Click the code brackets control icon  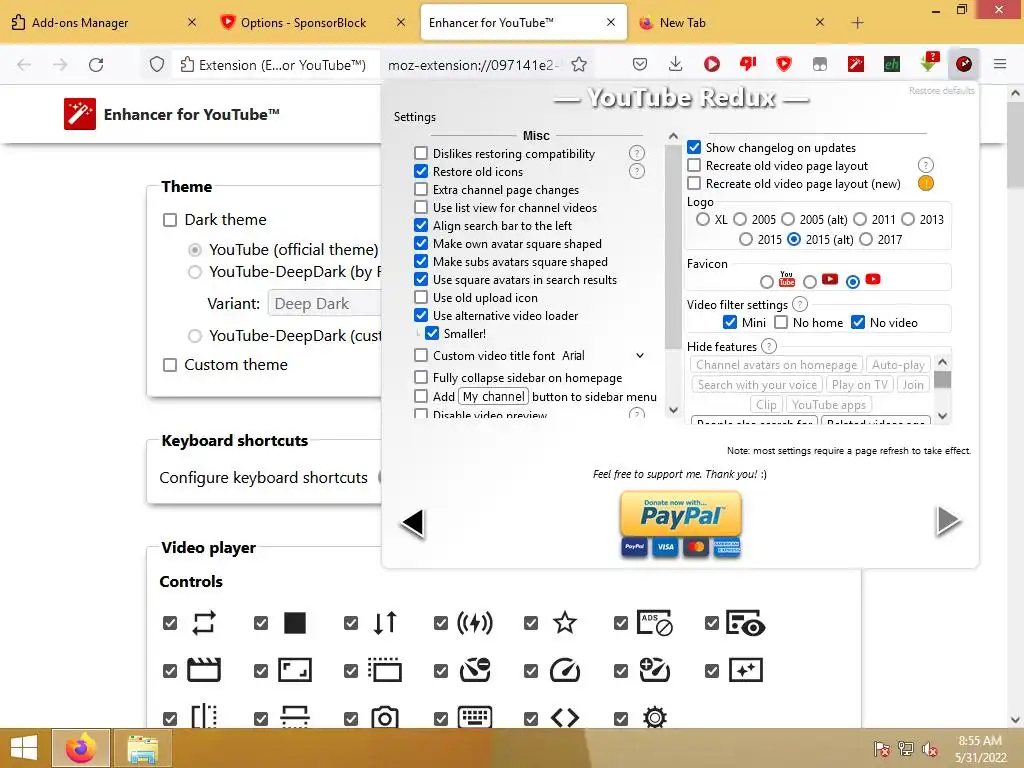coord(565,718)
